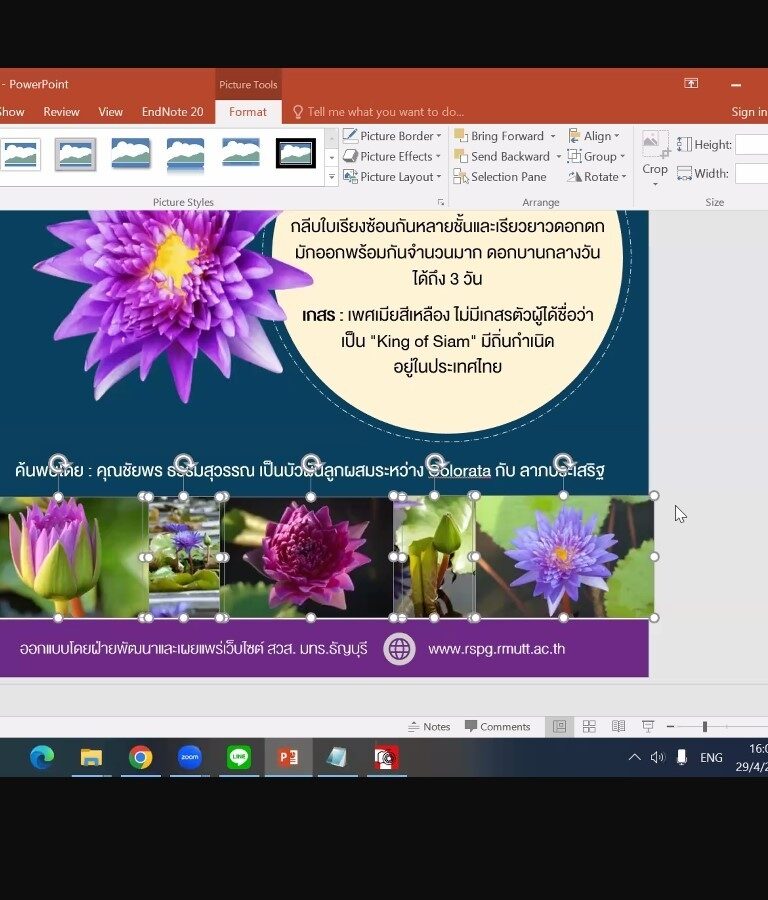Click the www.rspg.rmutt.ac.th text
This screenshot has width=768, height=900.
pos(497,649)
